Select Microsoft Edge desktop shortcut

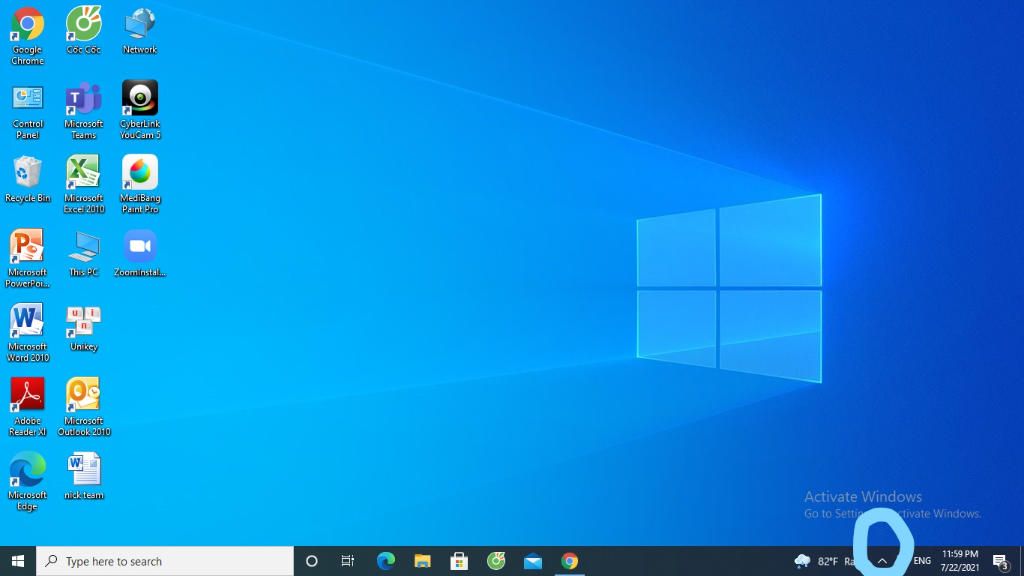(27, 481)
